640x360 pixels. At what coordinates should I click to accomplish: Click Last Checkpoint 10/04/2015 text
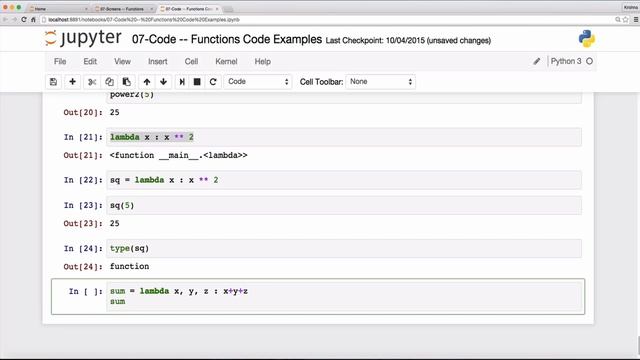click(x=408, y=40)
